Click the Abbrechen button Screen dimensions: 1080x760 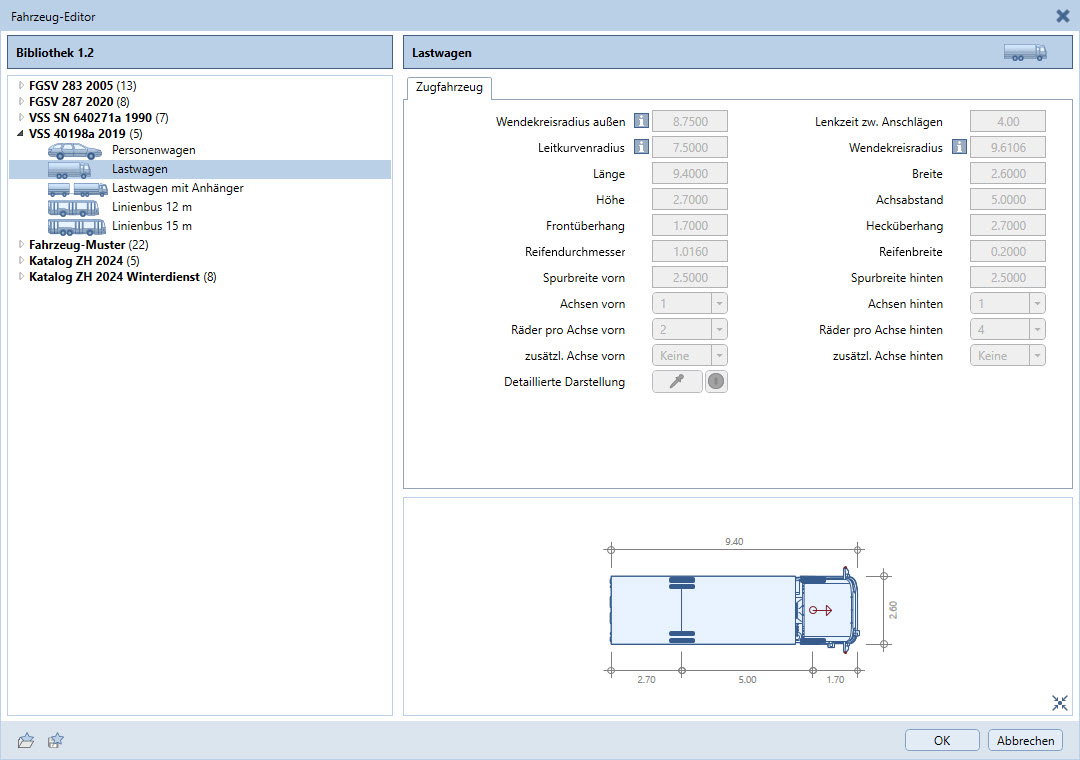pos(1024,741)
